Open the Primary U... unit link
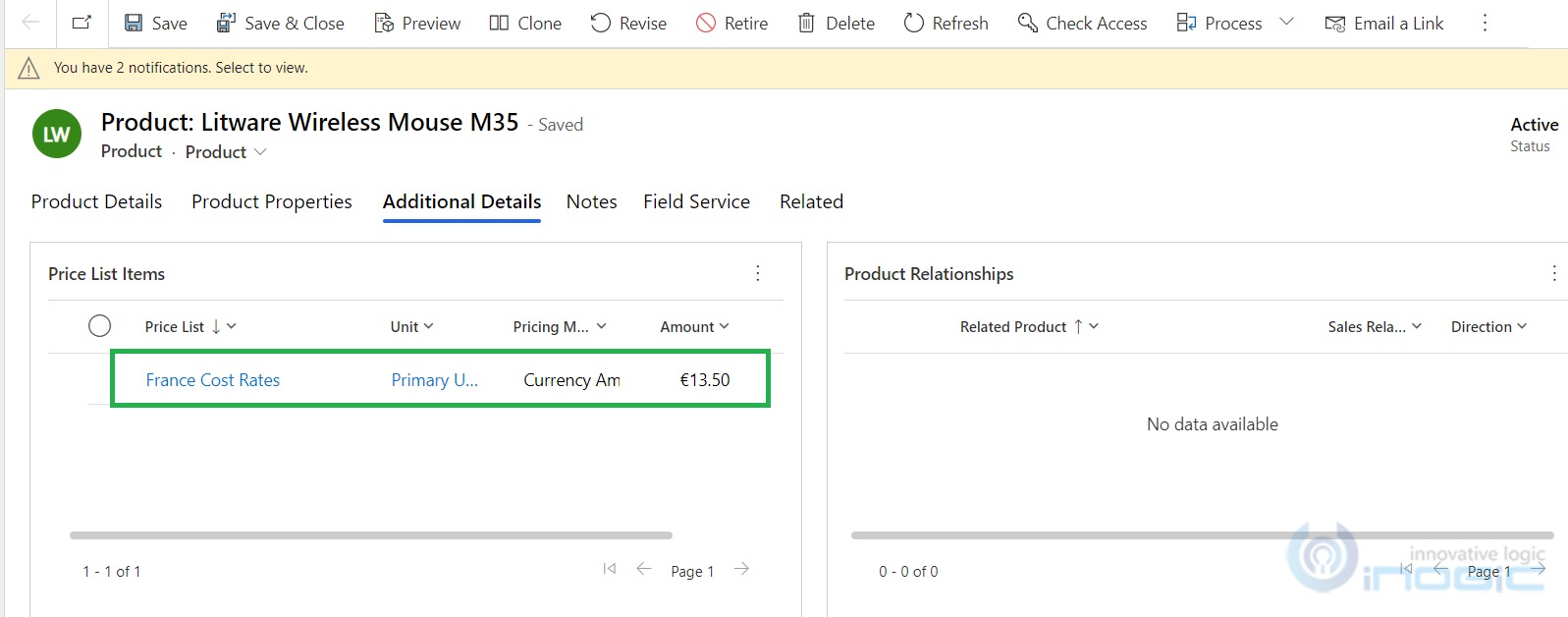The image size is (1568, 617). [435, 380]
